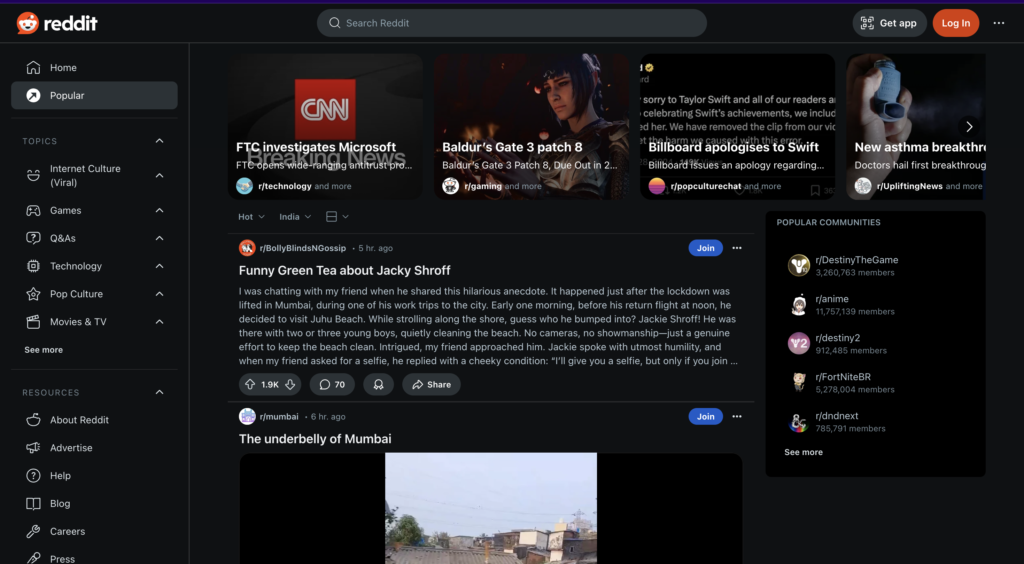Open the Hot sort dropdown

tap(251, 217)
